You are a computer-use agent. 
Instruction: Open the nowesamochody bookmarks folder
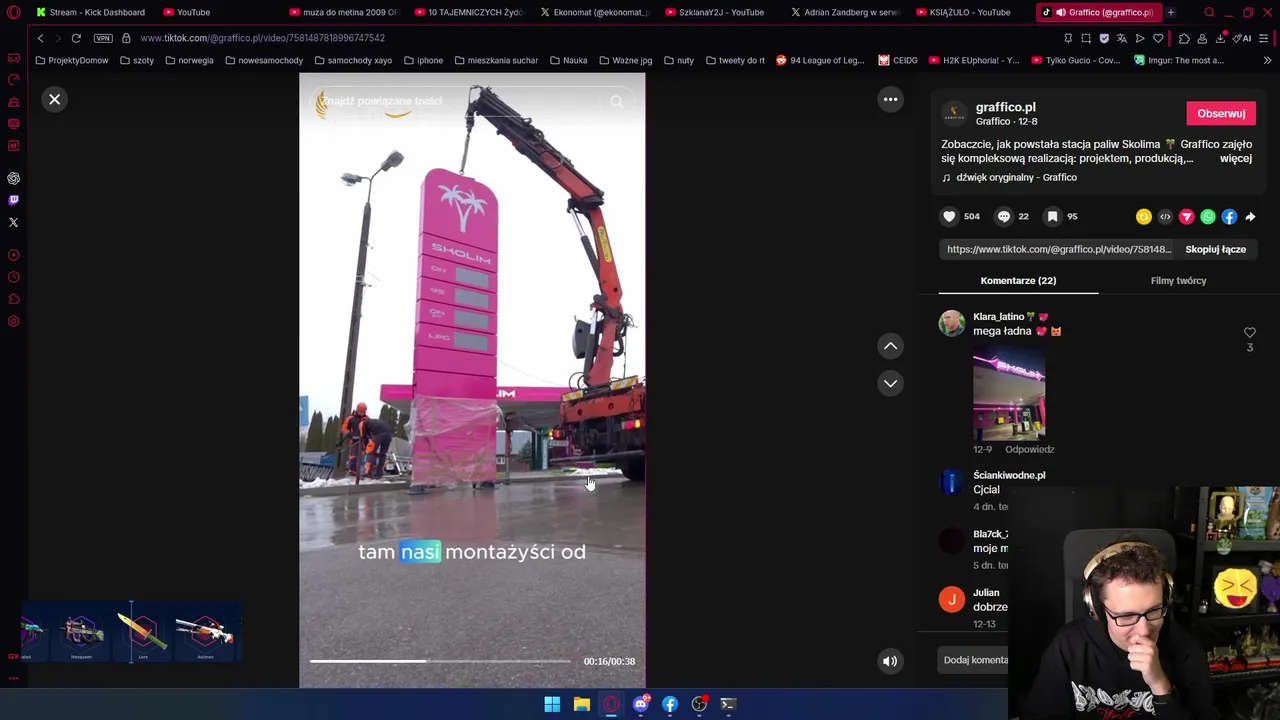click(264, 60)
